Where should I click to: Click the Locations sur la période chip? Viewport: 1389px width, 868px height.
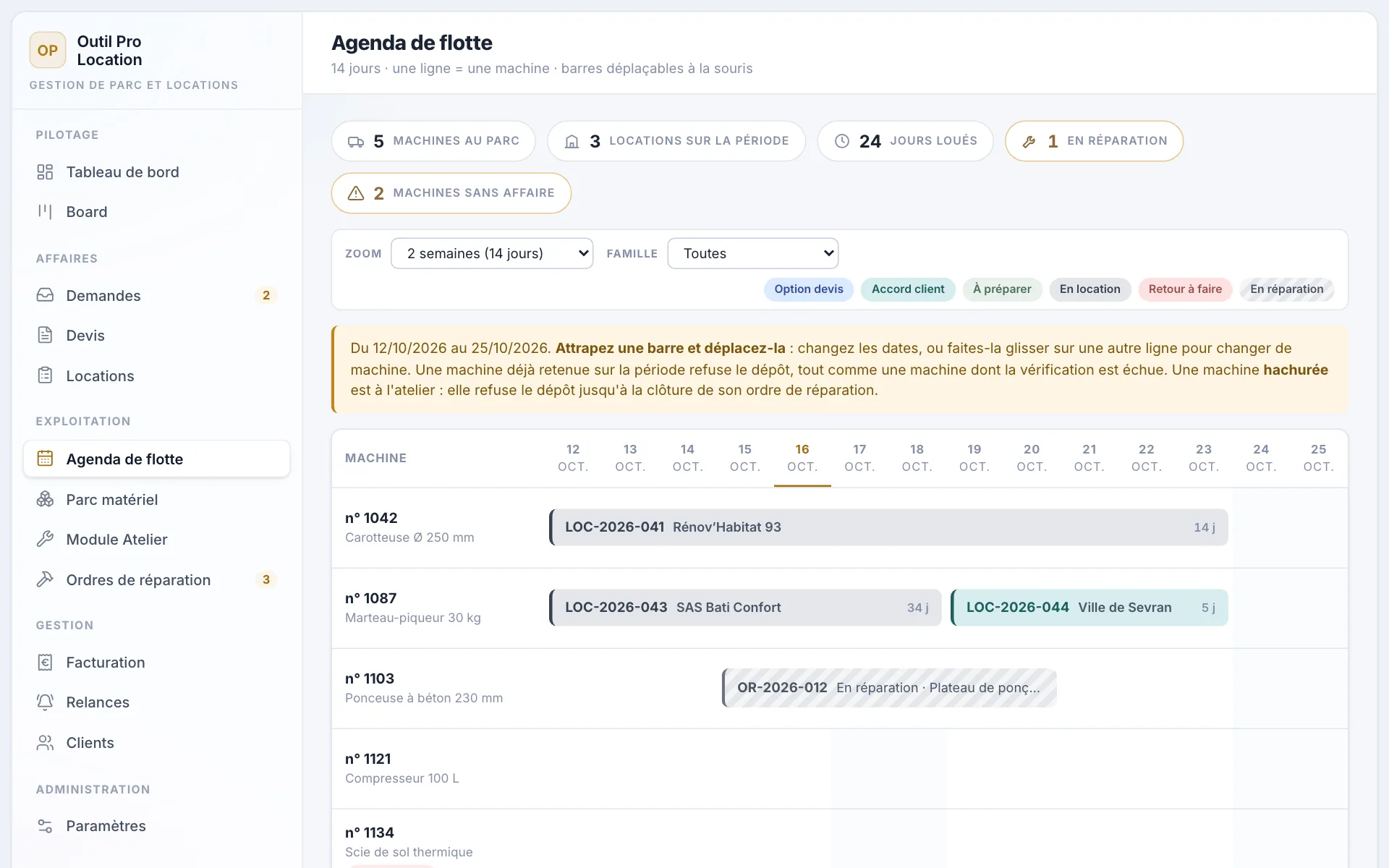[x=676, y=141]
